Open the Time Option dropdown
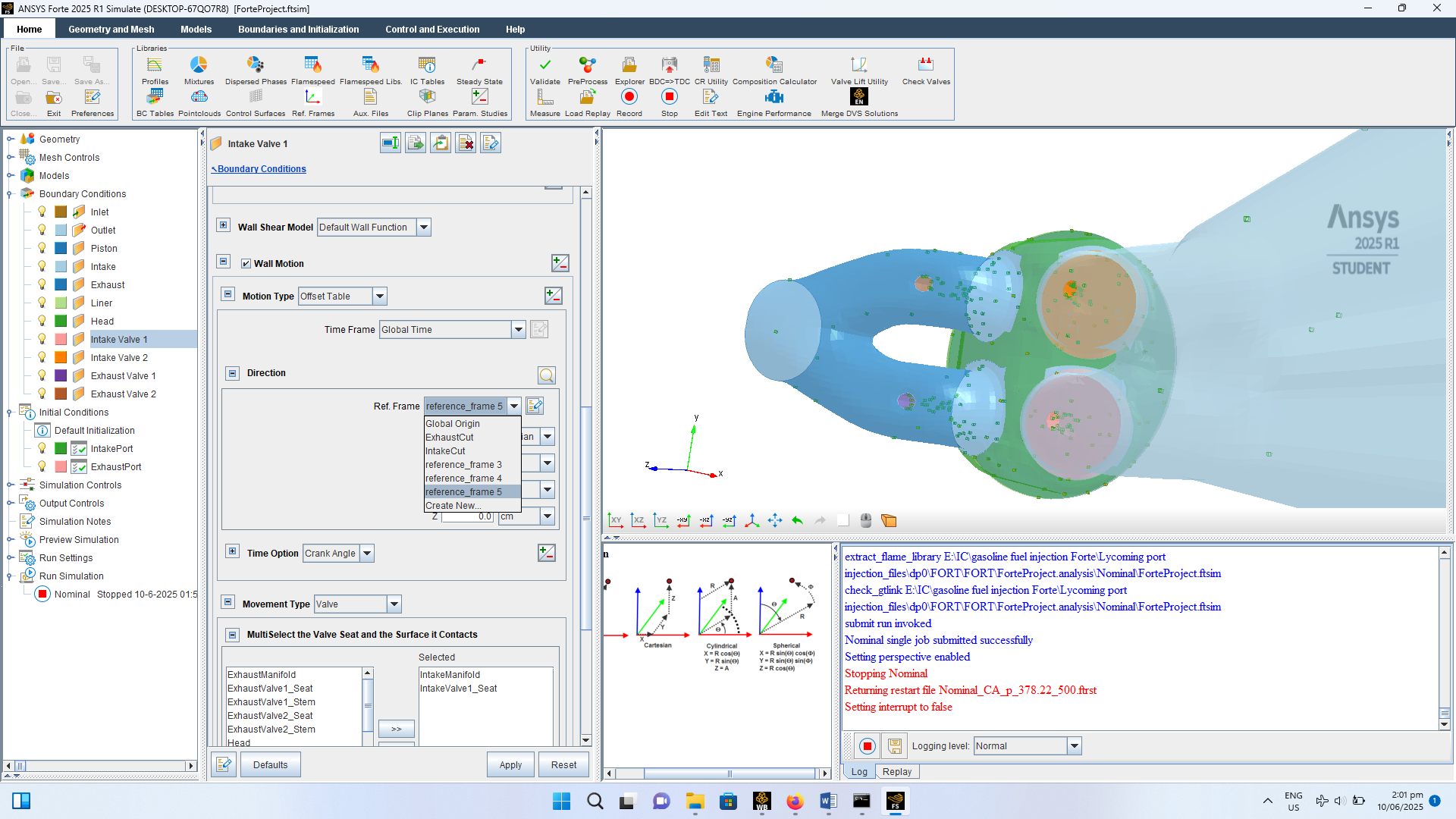 coord(367,554)
